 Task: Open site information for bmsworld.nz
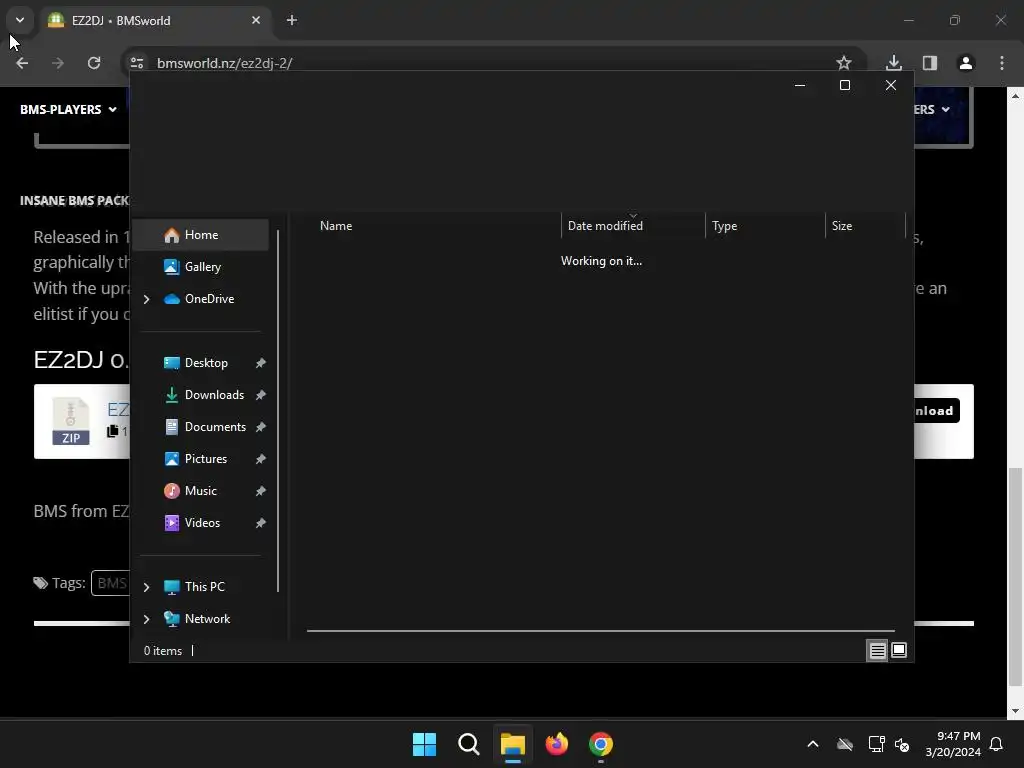137,63
